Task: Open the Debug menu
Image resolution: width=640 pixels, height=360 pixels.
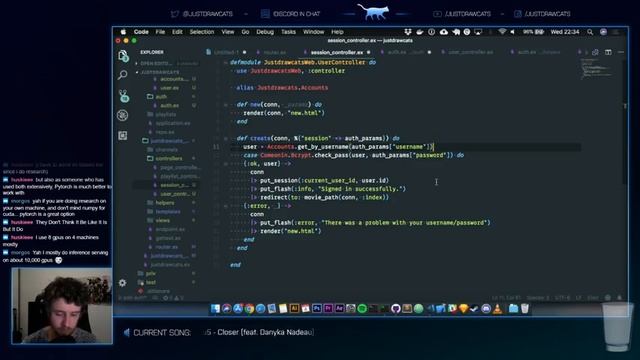Action: pos(265,32)
